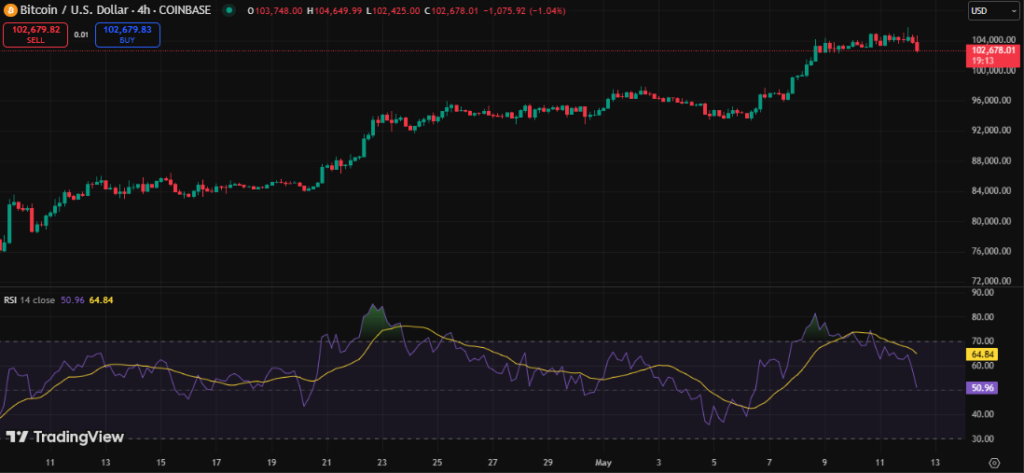Viewport: 1024px width, 473px height.
Task: Click the 88,000.00 price axis label
Action: (x=992, y=161)
